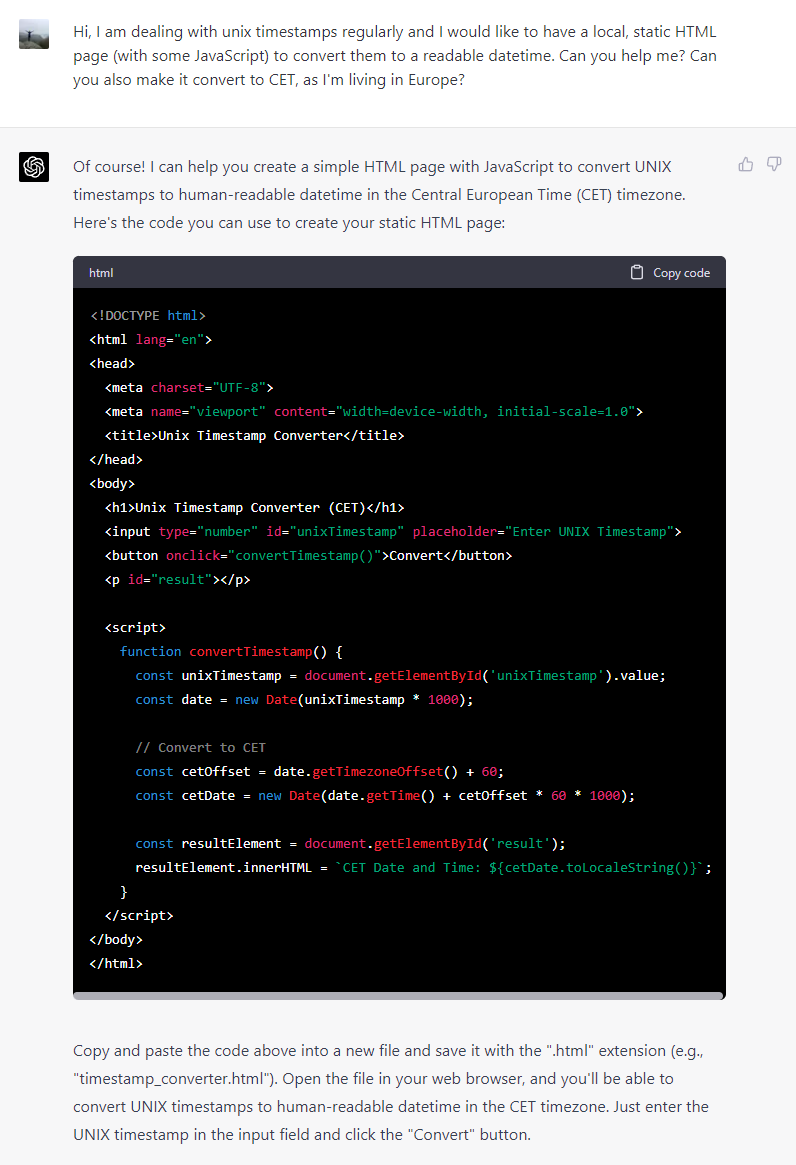Click the 'const date = new Date' line

(x=304, y=700)
